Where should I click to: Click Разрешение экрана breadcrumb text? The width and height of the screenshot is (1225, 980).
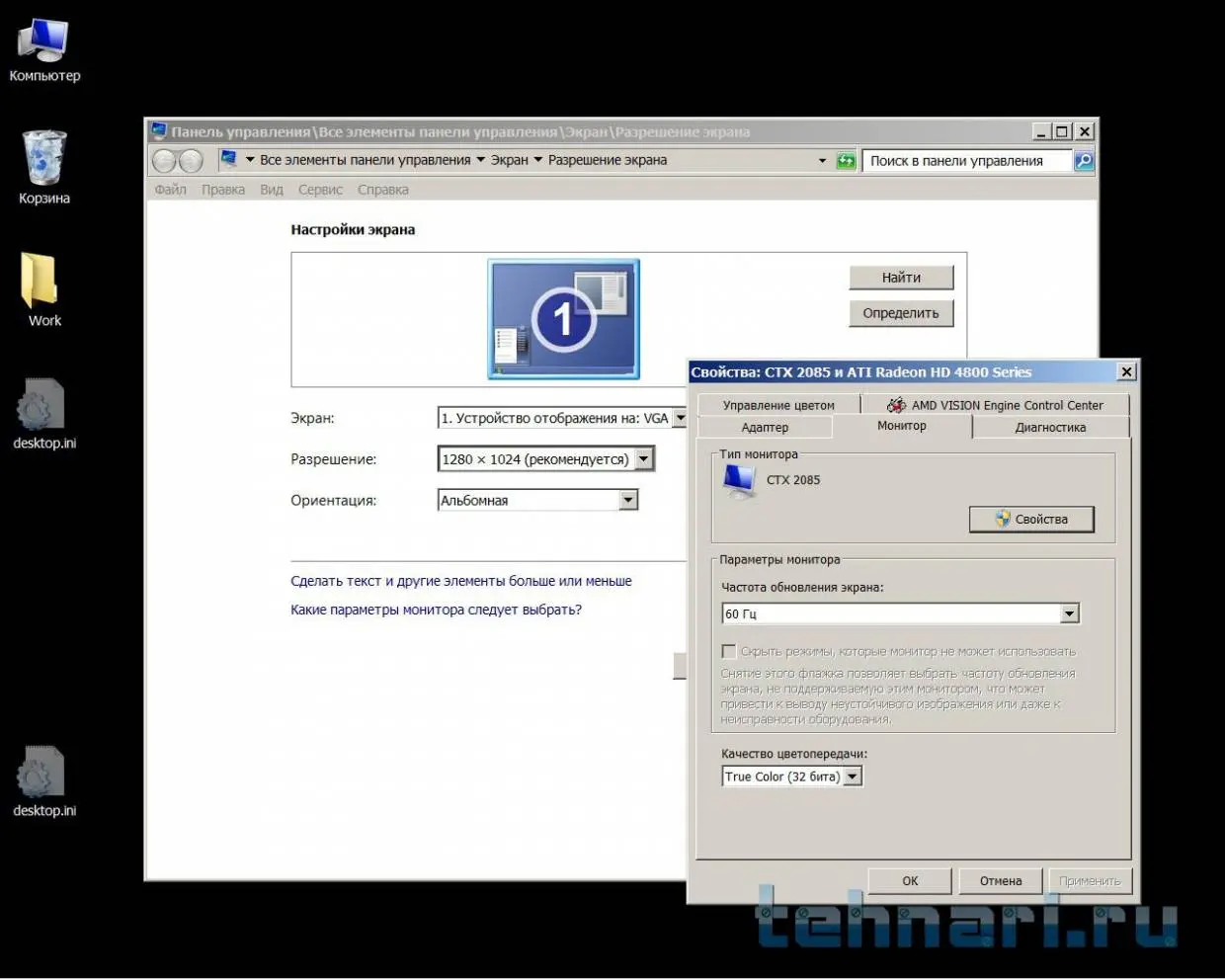tap(608, 160)
